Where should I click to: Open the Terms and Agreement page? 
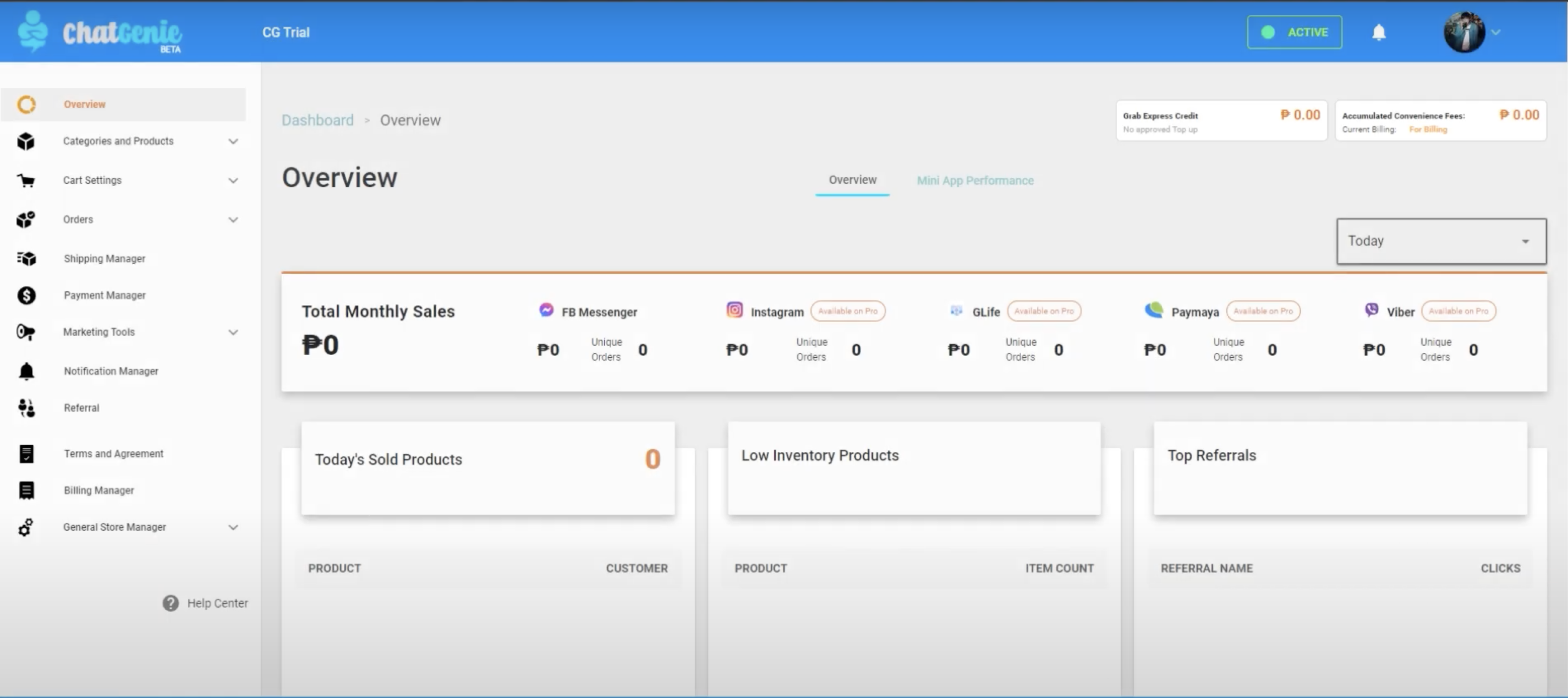click(113, 454)
